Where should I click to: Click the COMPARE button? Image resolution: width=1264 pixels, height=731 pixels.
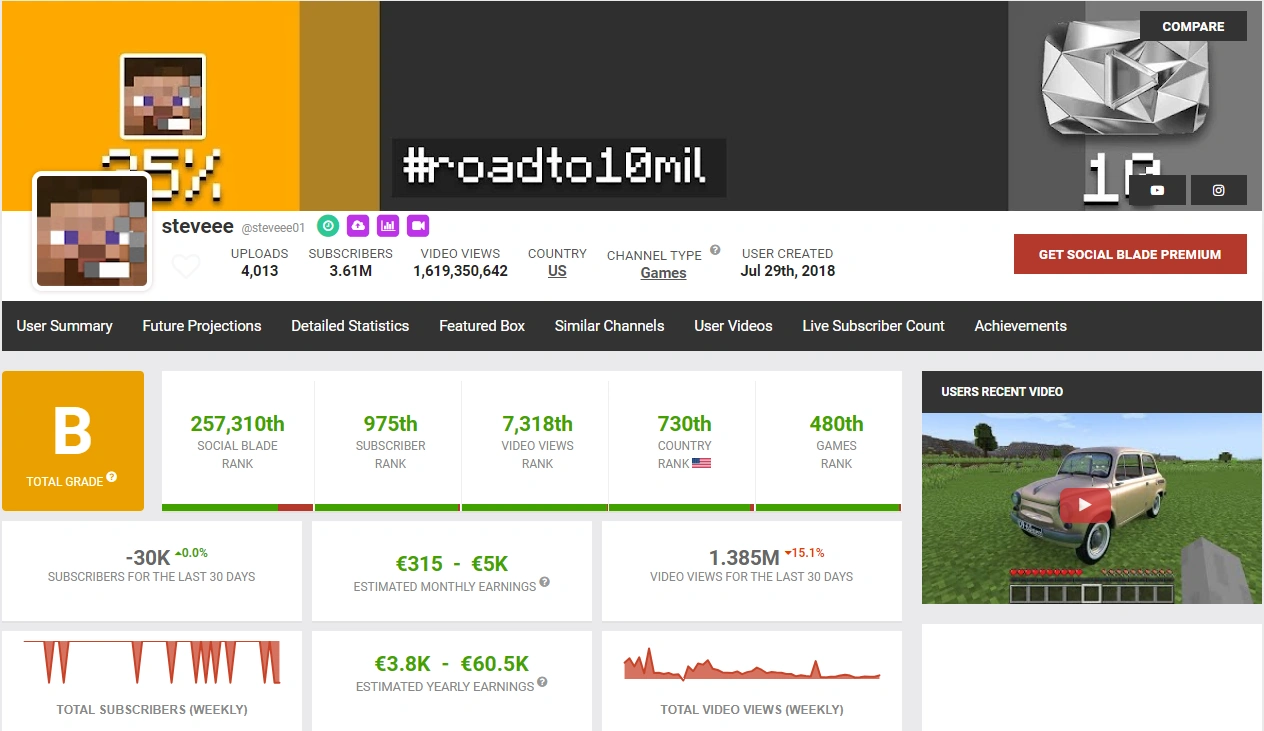pos(1193,26)
